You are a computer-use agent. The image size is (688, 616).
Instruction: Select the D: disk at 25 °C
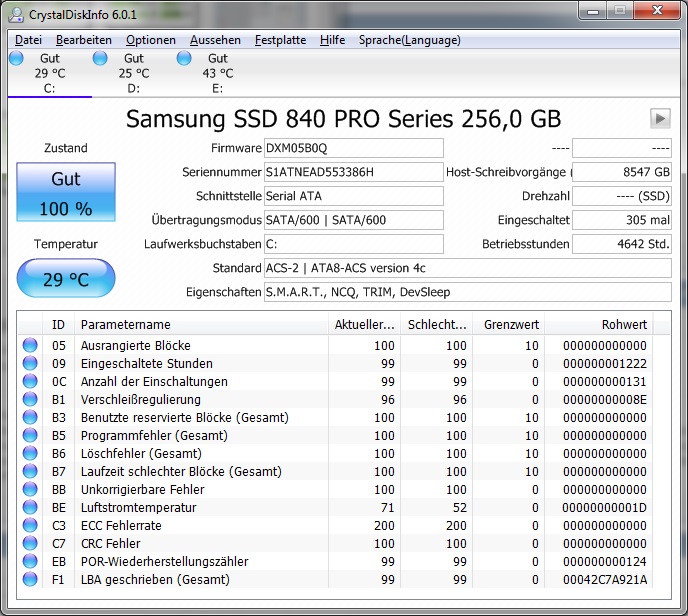(x=133, y=73)
